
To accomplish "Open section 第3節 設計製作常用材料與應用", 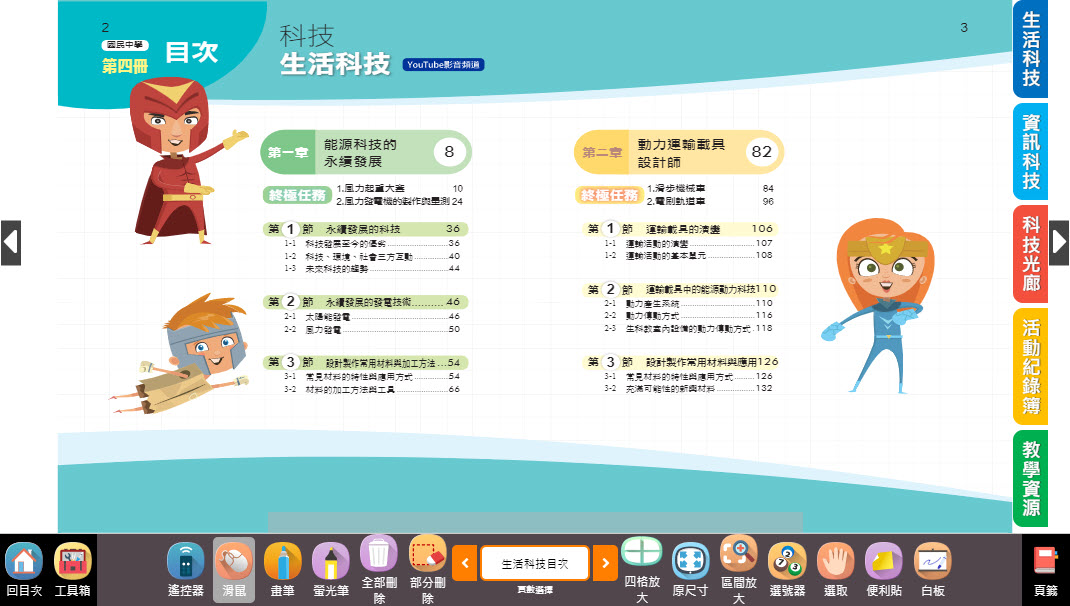I will [x=680, y=362].
